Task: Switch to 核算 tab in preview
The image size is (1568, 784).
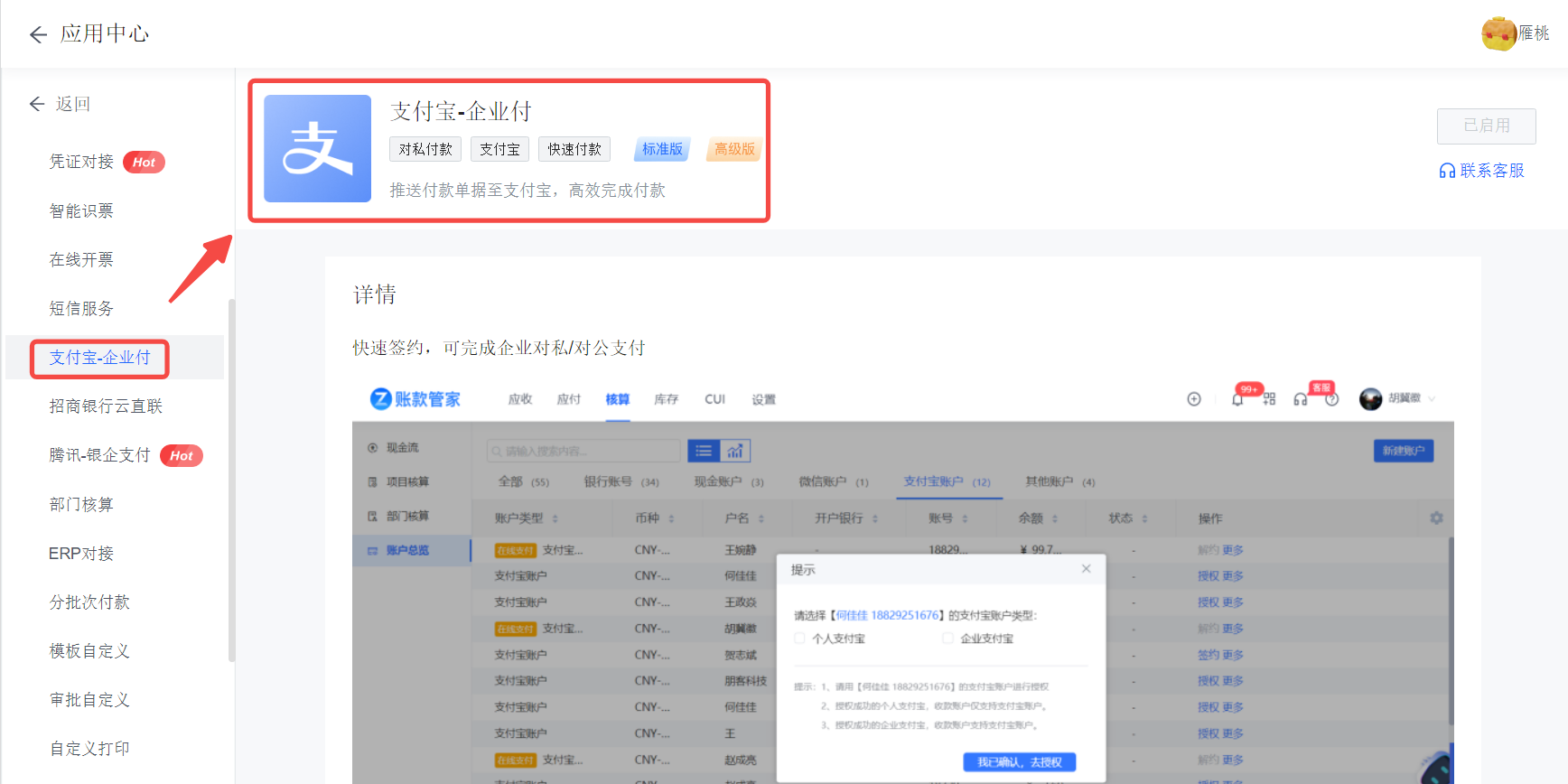Action: point(618,399)
